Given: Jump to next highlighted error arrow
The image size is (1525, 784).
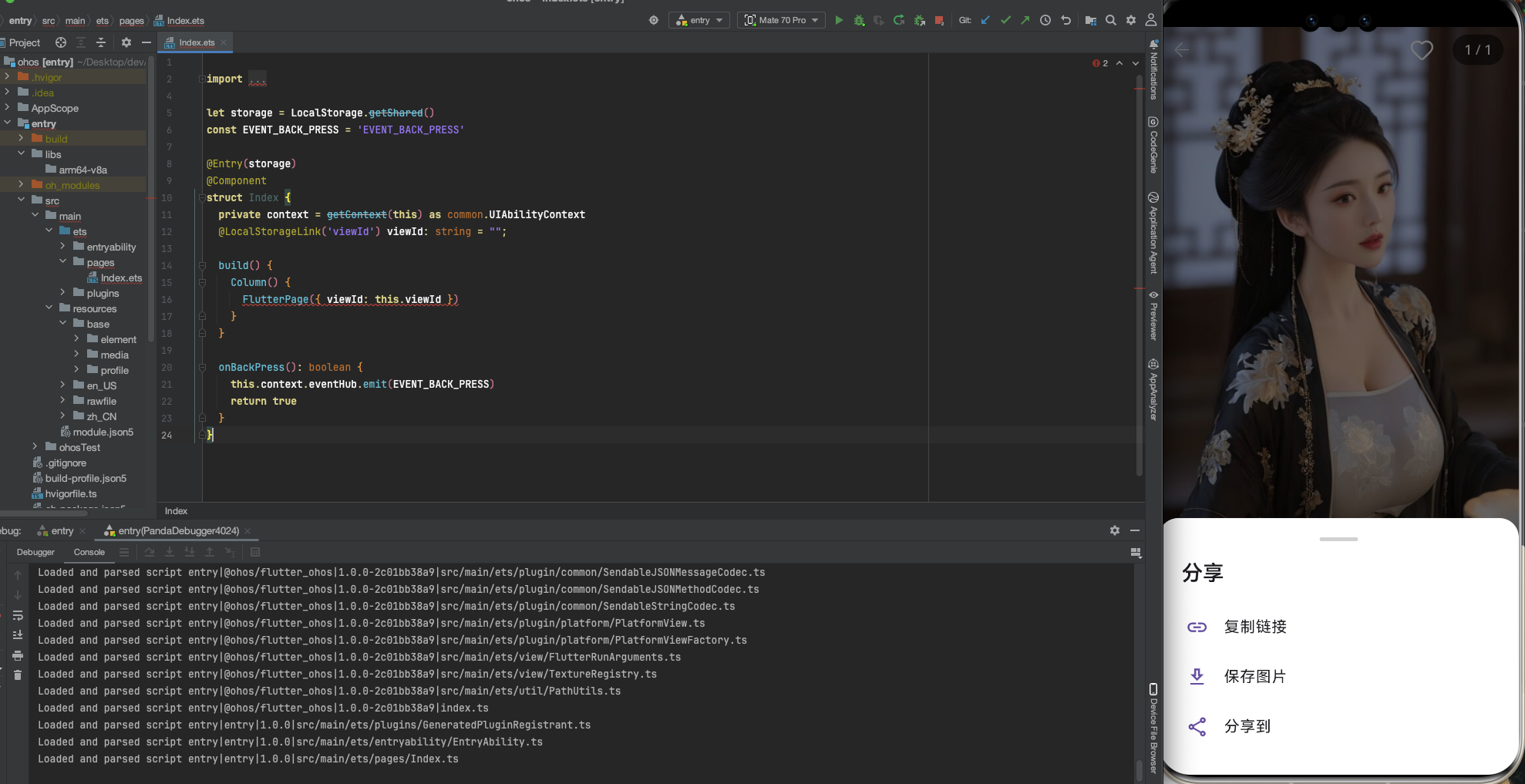Looking at the screenshot, I should [1136, 63].
